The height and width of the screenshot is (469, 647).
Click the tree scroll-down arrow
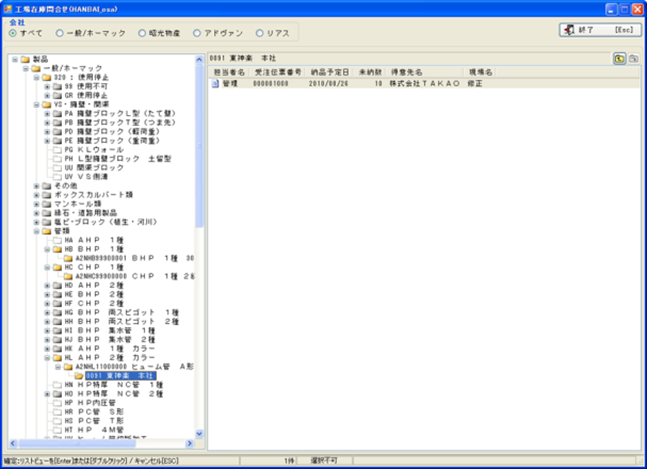tap(199, 434)
